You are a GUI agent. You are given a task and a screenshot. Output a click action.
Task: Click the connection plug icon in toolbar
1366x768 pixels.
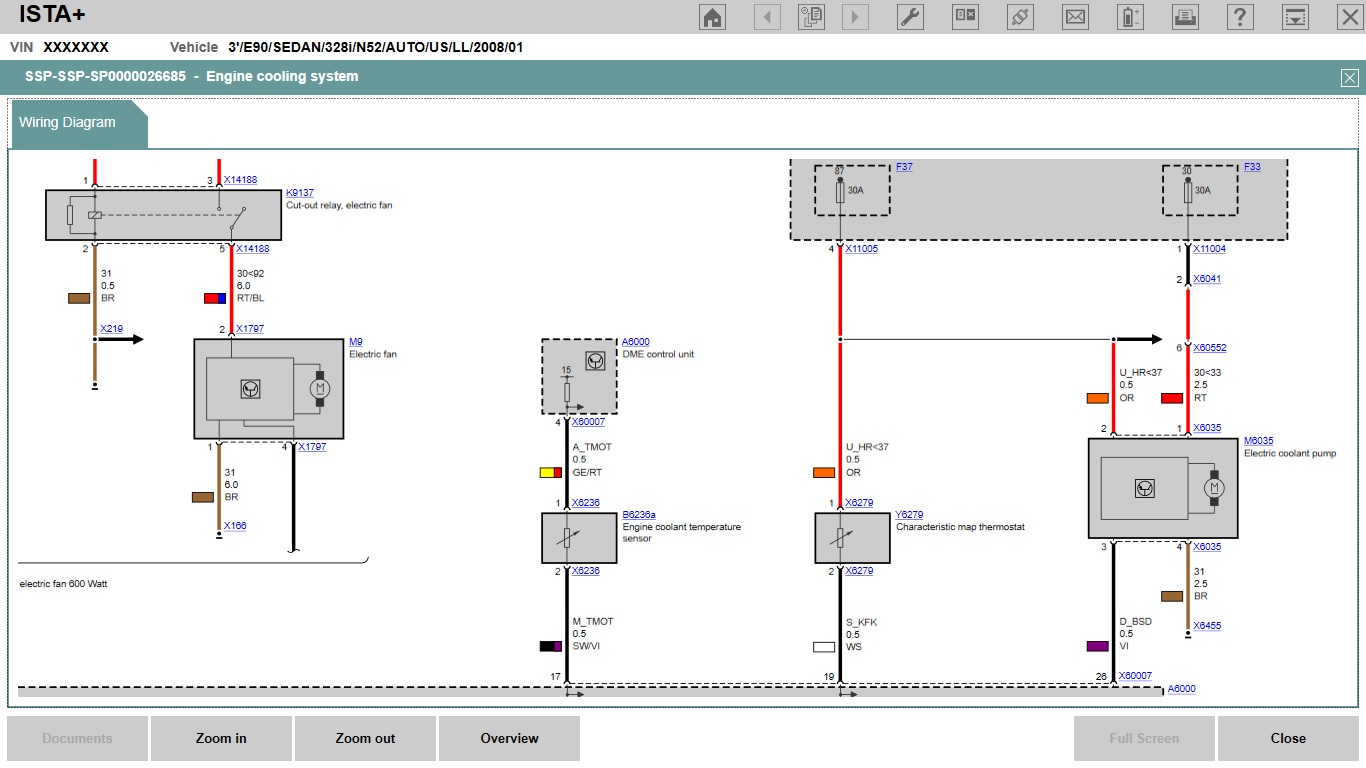(x=1020, y=17)
